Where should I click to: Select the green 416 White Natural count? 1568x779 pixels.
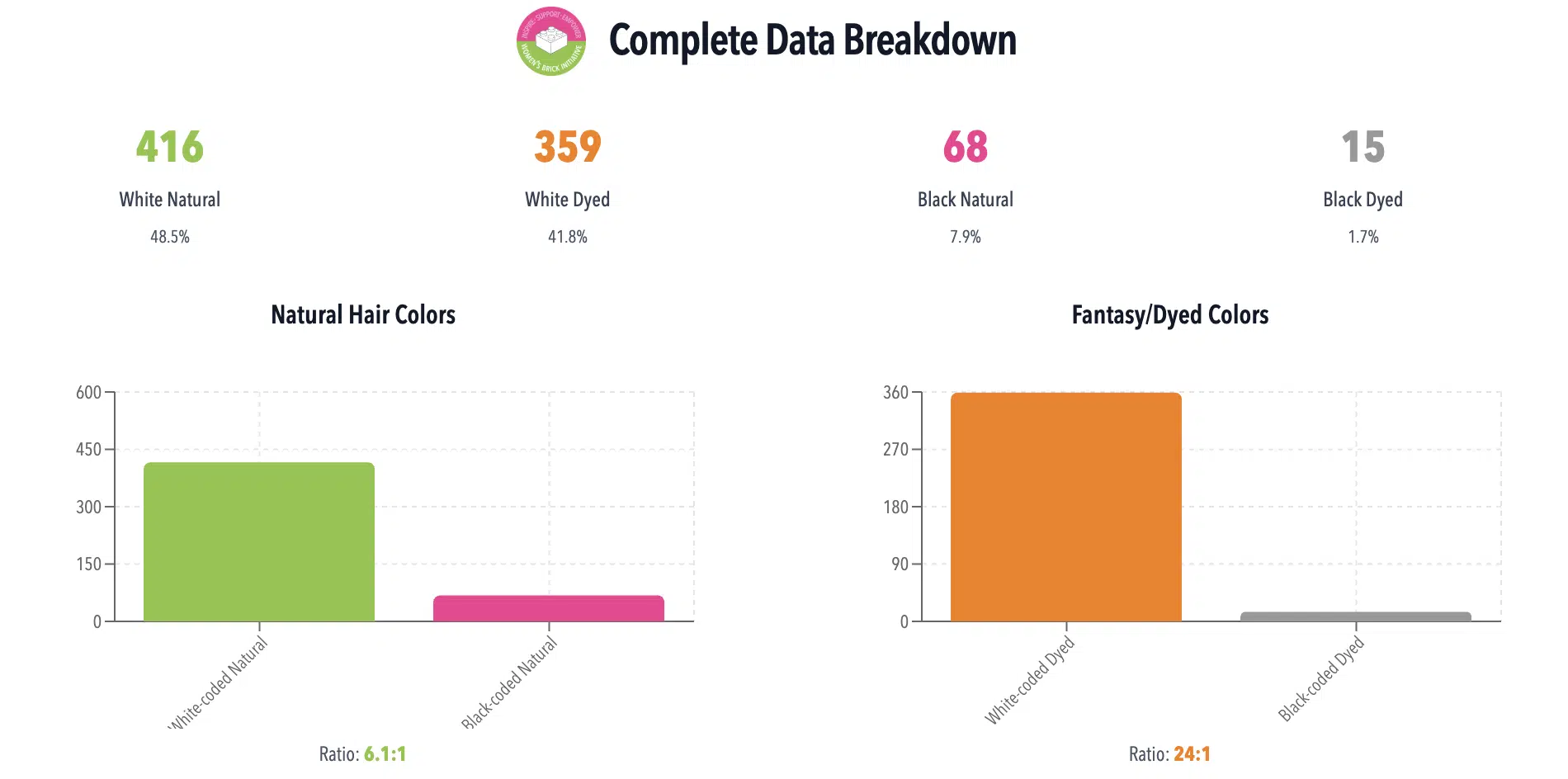[170, 147]
